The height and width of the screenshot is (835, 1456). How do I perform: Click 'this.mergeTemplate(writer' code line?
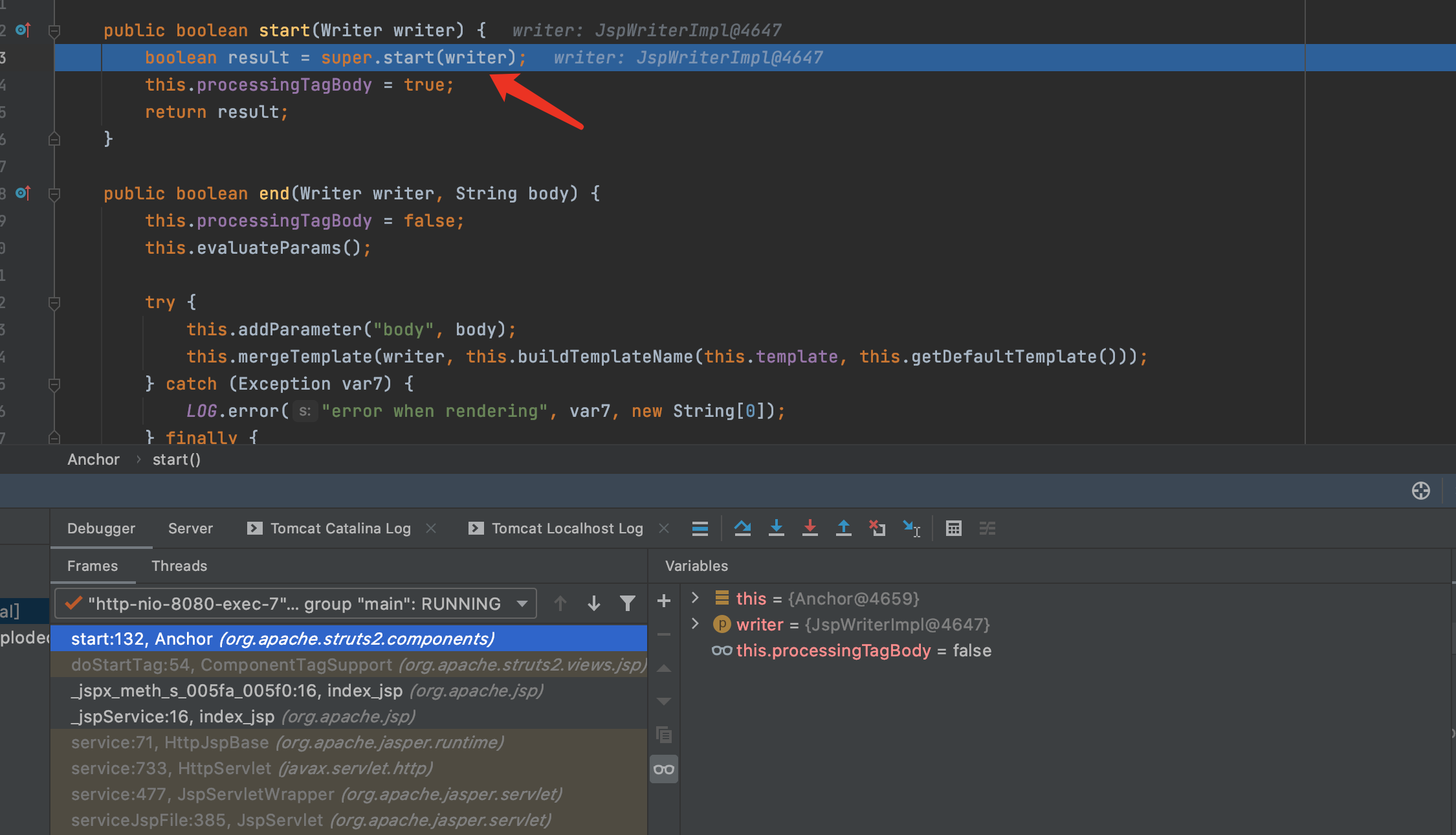pos(667,357)
